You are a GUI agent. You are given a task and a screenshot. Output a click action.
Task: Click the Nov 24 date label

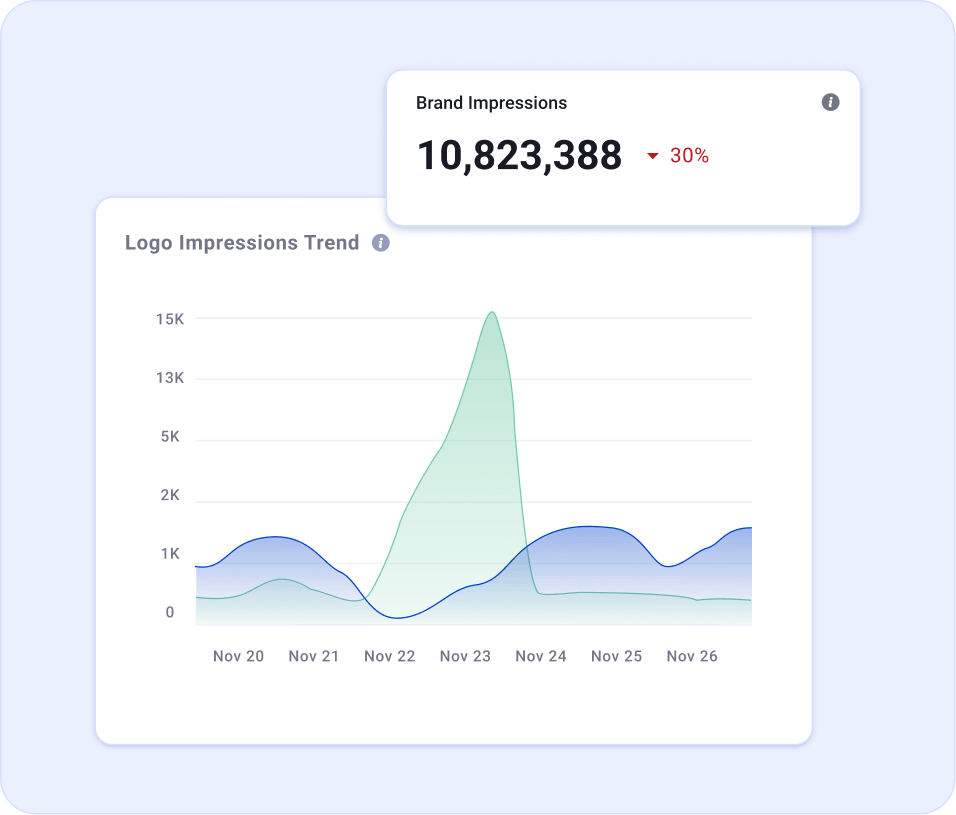click(541, 656)
